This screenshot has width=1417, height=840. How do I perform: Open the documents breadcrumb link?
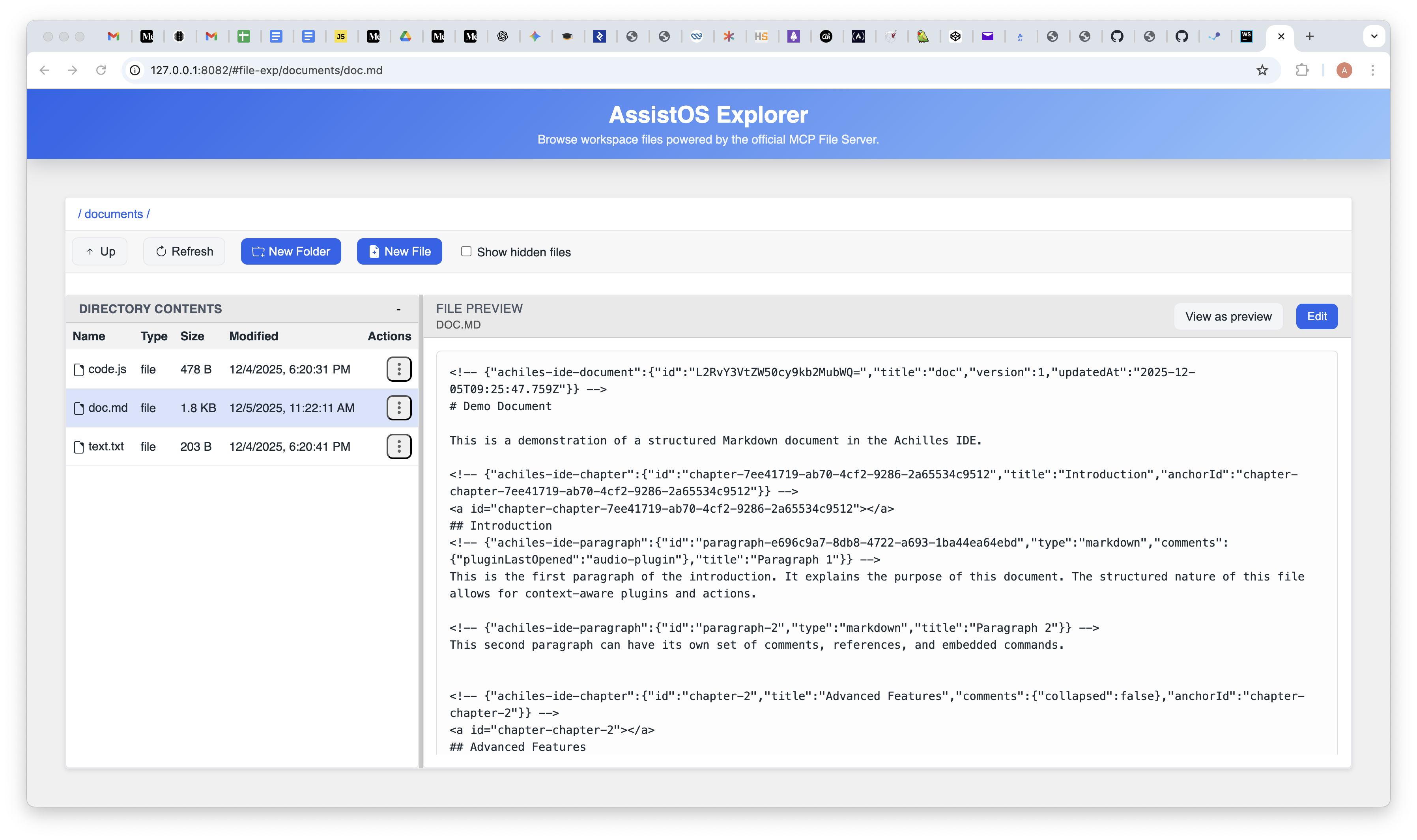click(x=113, y=214)
